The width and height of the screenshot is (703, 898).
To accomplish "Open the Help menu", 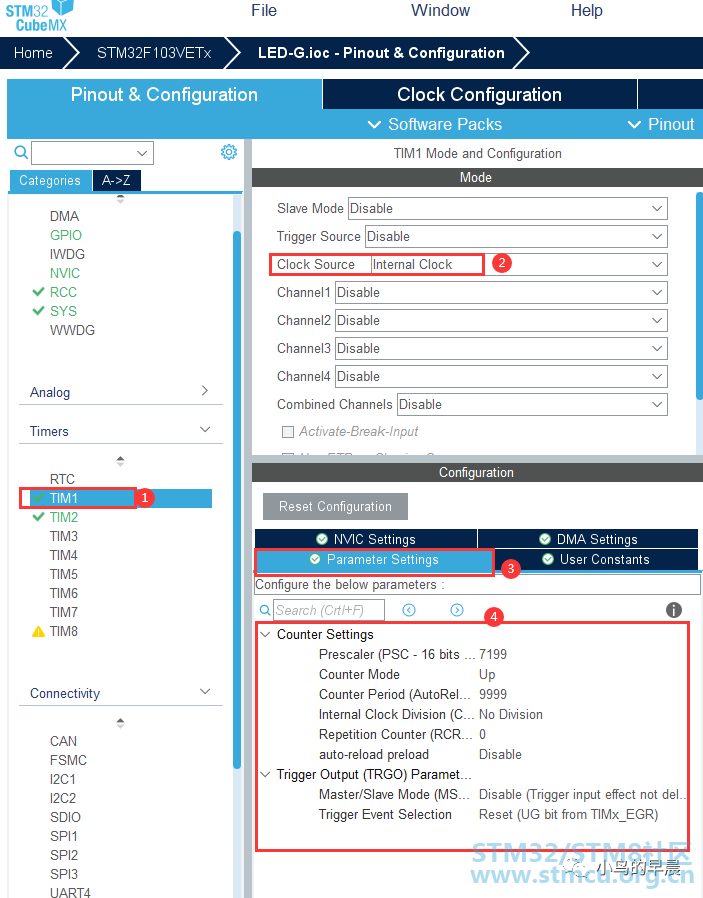I will point(587,10).
